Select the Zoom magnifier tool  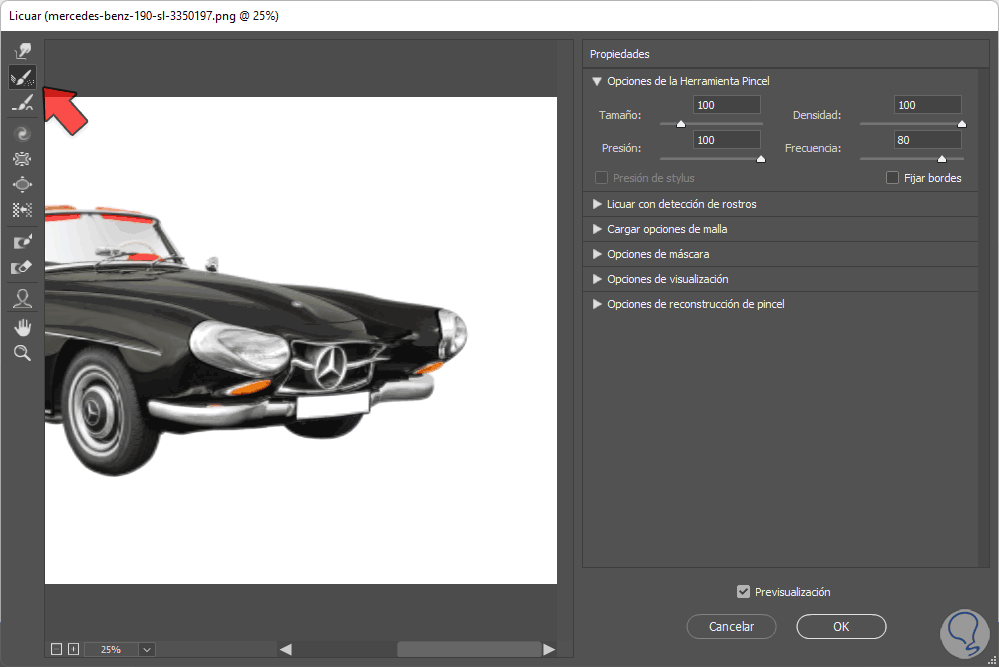[x=22, y=353]
